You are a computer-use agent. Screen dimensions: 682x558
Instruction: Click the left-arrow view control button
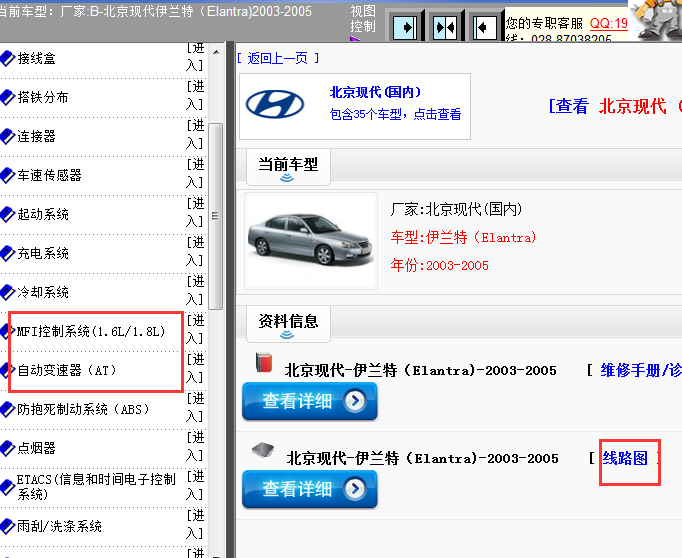point(485,27)
